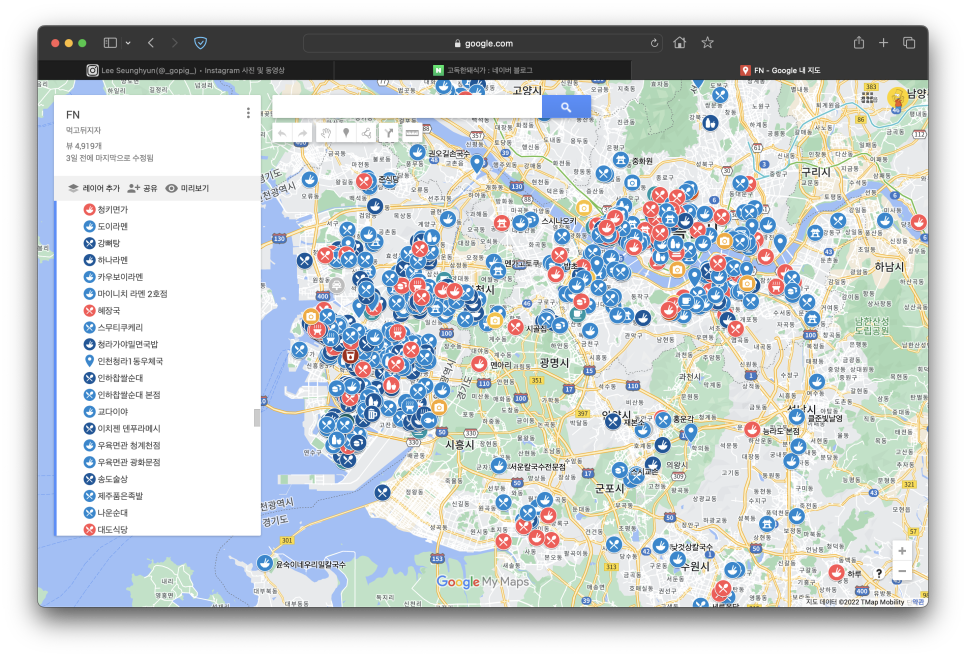Select the FN - Google 내 지도 tab
This screenshot has width=966, height=657.
[x=780, y=70]
